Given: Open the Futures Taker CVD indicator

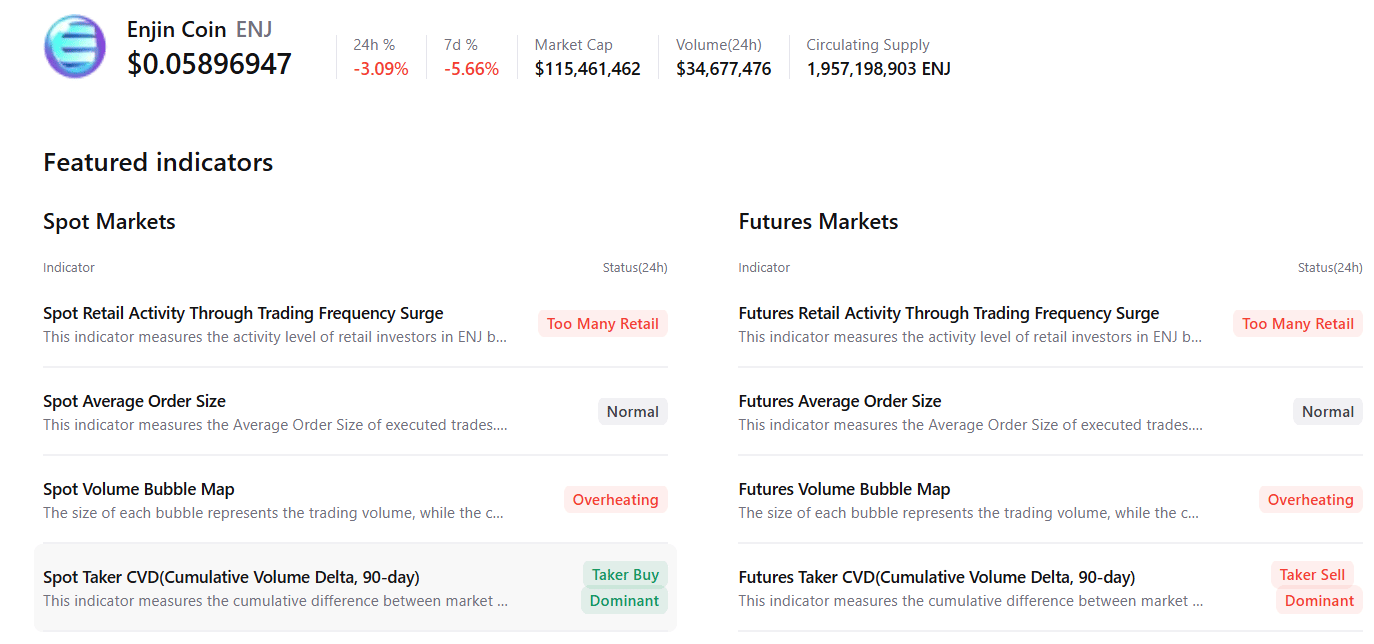Looking at the screenshot, I should tap(936, 578).
